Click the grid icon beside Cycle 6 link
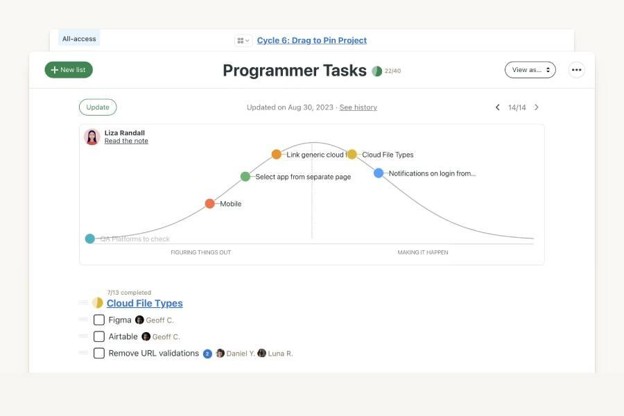 (x=243, y=41)
